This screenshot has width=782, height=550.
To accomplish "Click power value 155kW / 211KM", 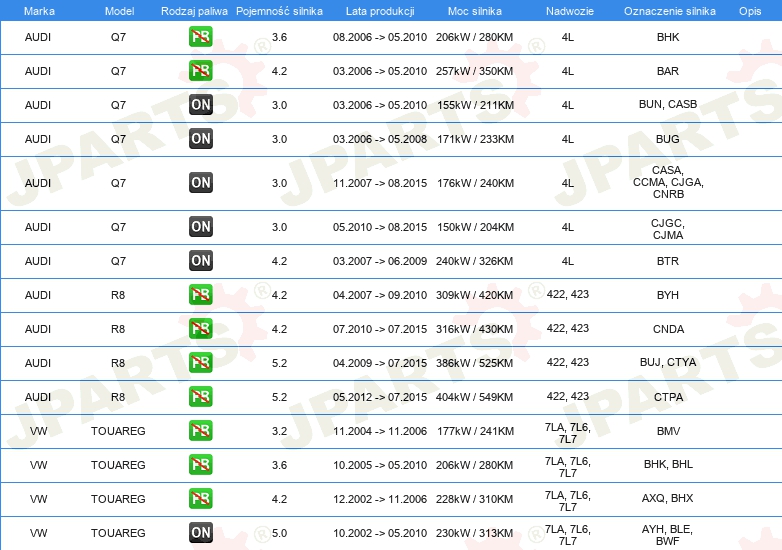I will [475, 105].
